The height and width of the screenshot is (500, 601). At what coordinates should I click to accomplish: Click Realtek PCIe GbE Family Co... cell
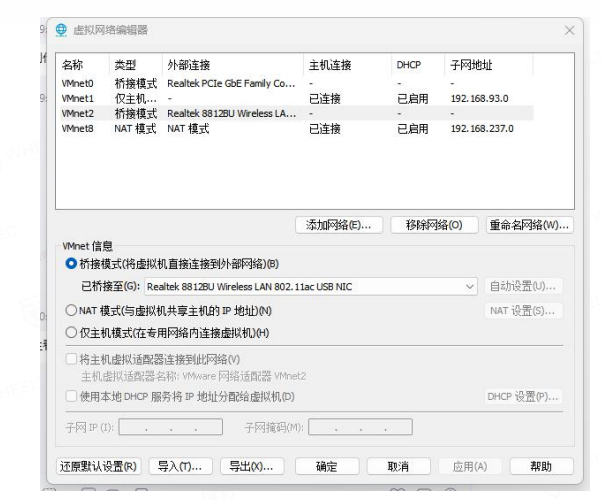click(232, 84)
